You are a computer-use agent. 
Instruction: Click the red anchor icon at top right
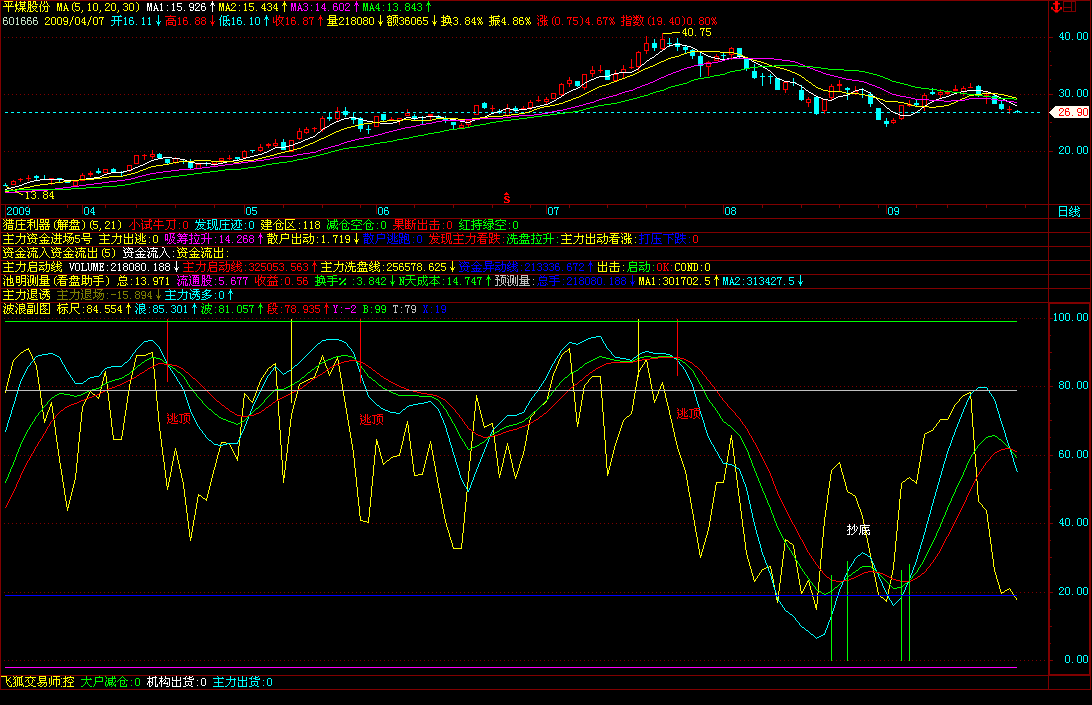1056,7
